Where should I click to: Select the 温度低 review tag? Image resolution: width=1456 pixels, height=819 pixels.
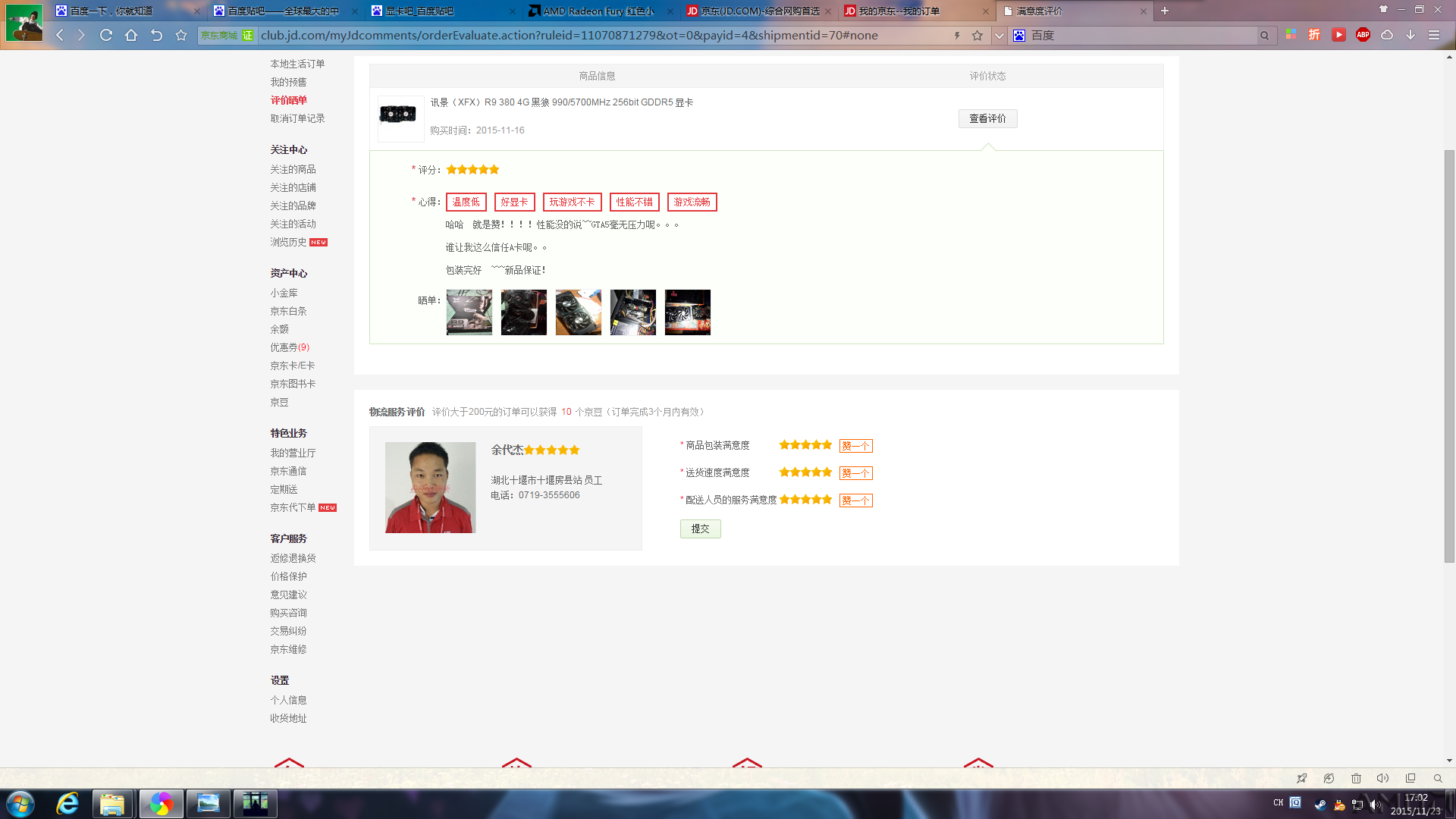[x=466, y=202]
